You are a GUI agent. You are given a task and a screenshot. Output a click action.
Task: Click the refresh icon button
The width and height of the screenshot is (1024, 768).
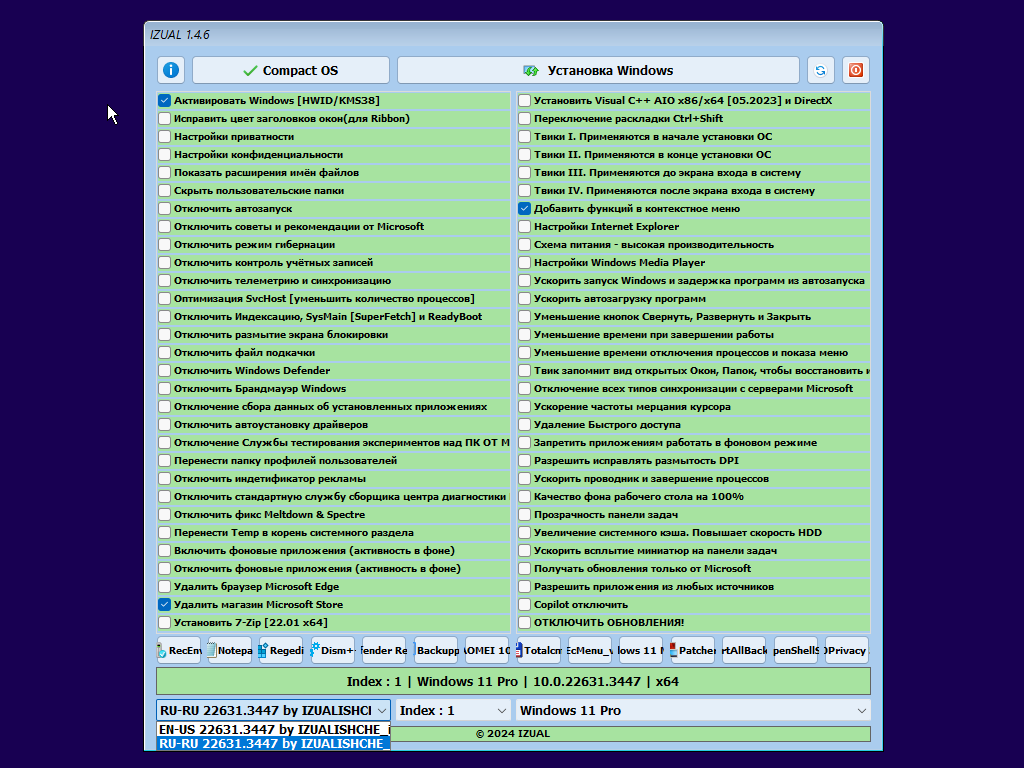click(x=820, y=70)
